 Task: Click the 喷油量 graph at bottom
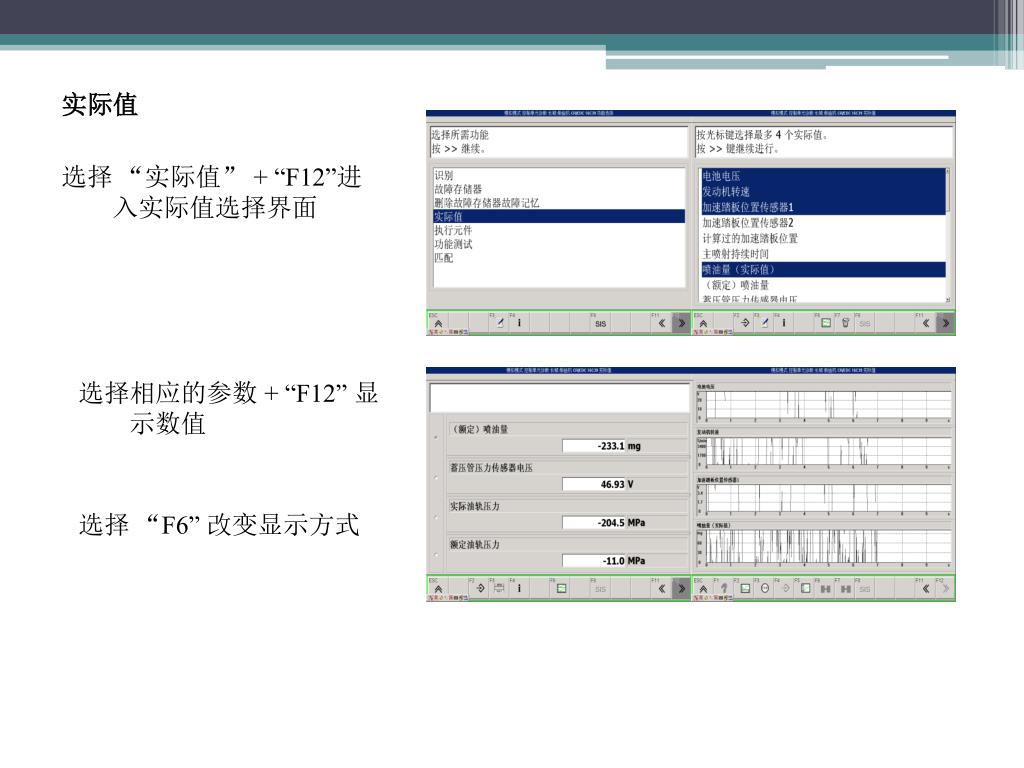[x=828, y=547]
